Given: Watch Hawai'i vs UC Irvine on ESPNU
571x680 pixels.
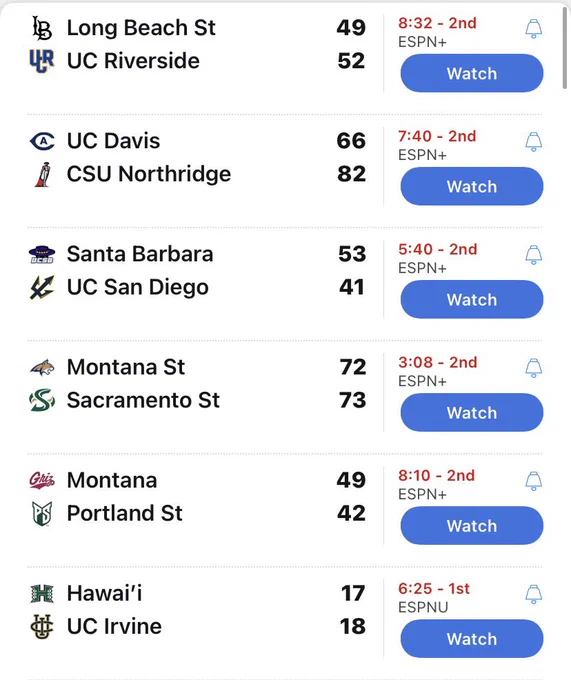Looking at the screenshot, I should 472,639.
